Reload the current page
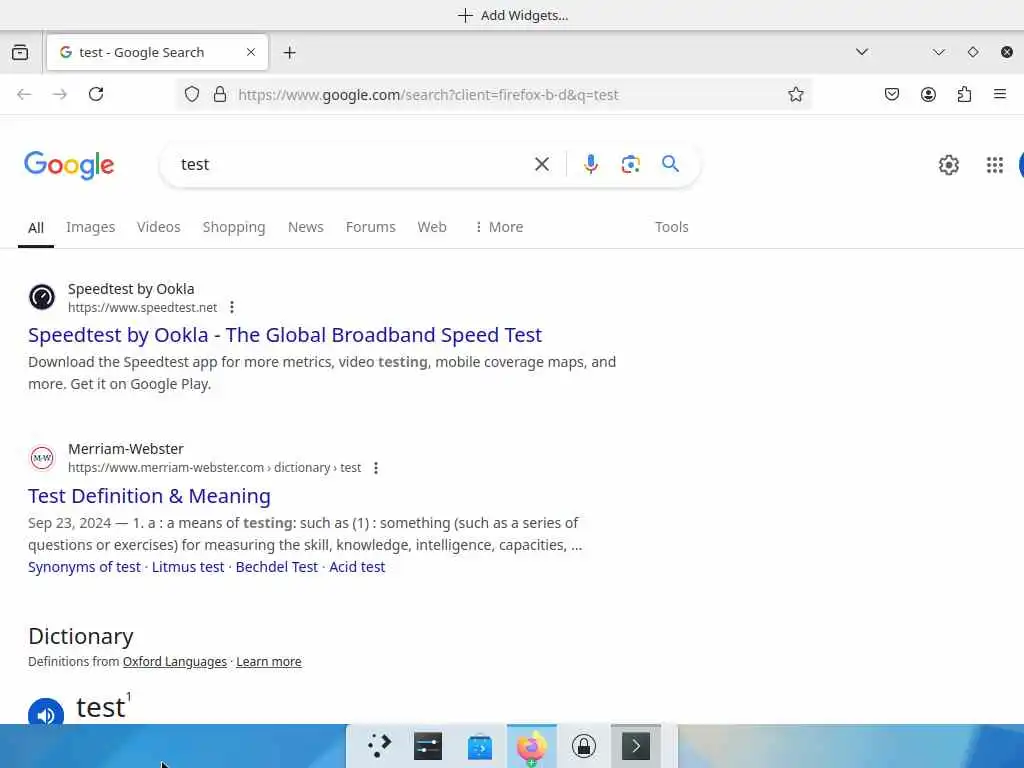 click(x=96, y=95)
